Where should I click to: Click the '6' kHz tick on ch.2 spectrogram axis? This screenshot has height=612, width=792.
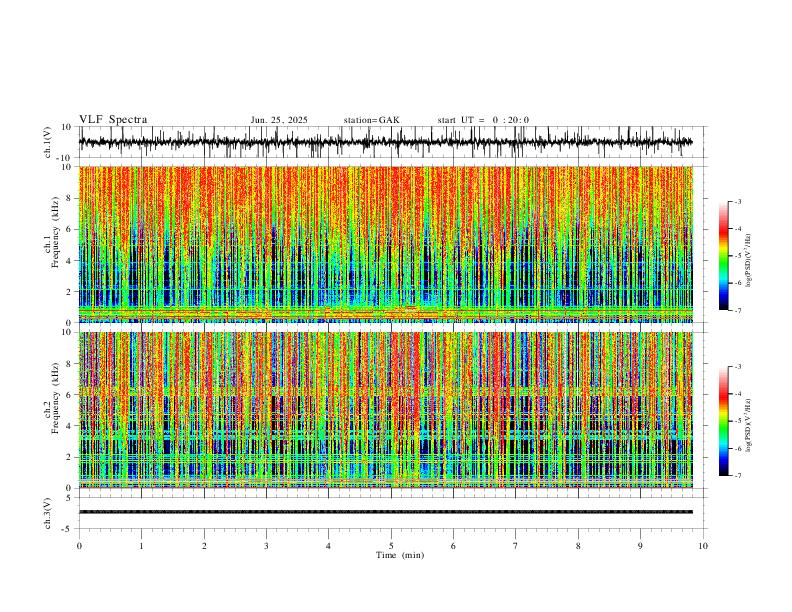coord(70,395)
